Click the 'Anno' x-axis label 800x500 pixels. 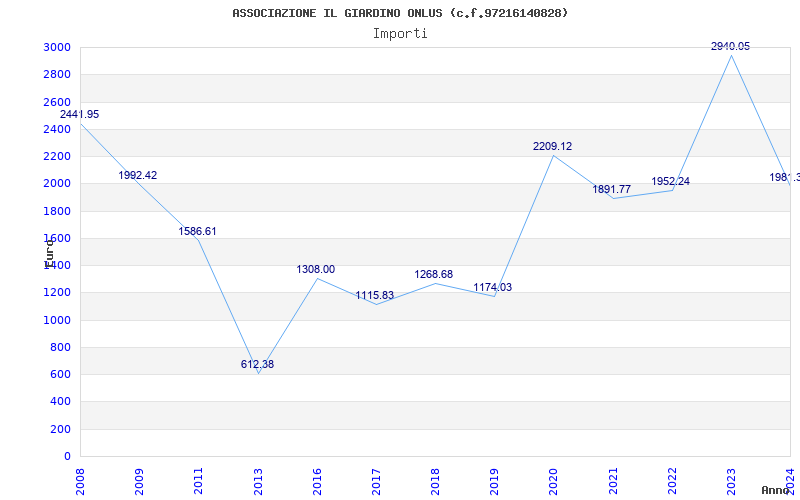(775, 490)
